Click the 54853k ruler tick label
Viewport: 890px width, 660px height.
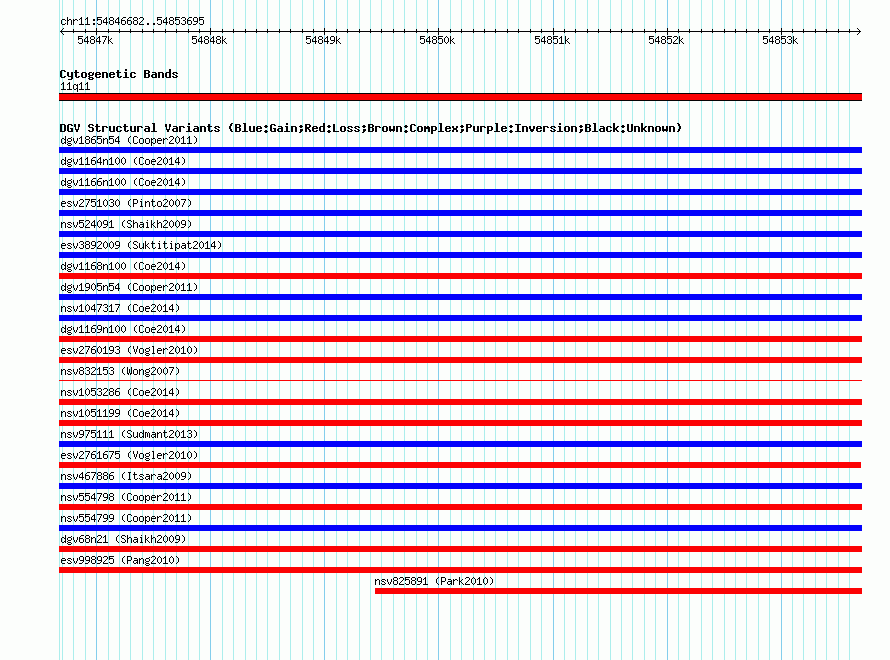point(780,40)
